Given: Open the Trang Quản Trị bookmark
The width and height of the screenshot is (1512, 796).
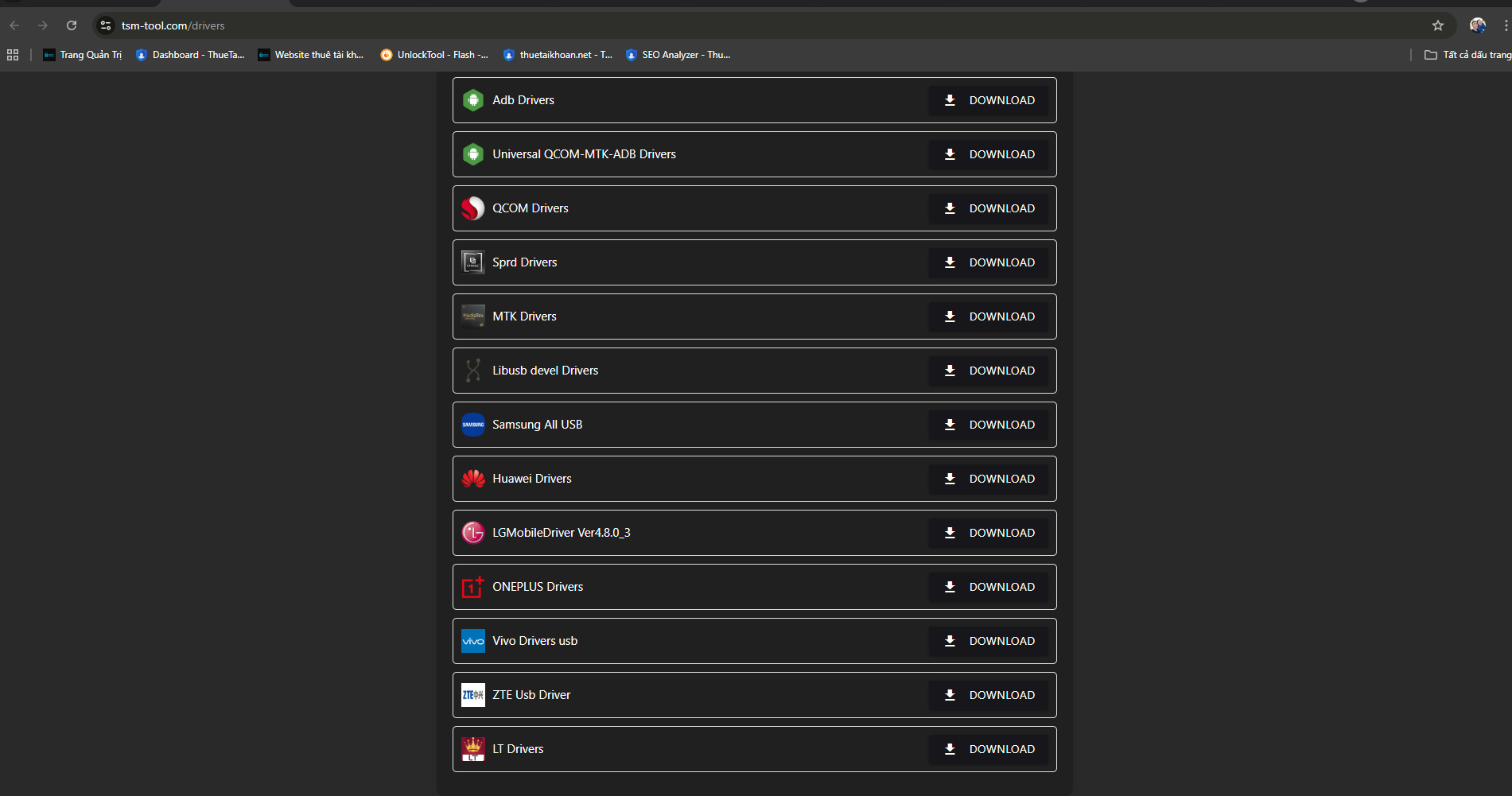Looking at the screenshot, I should [x=83, y=55].
